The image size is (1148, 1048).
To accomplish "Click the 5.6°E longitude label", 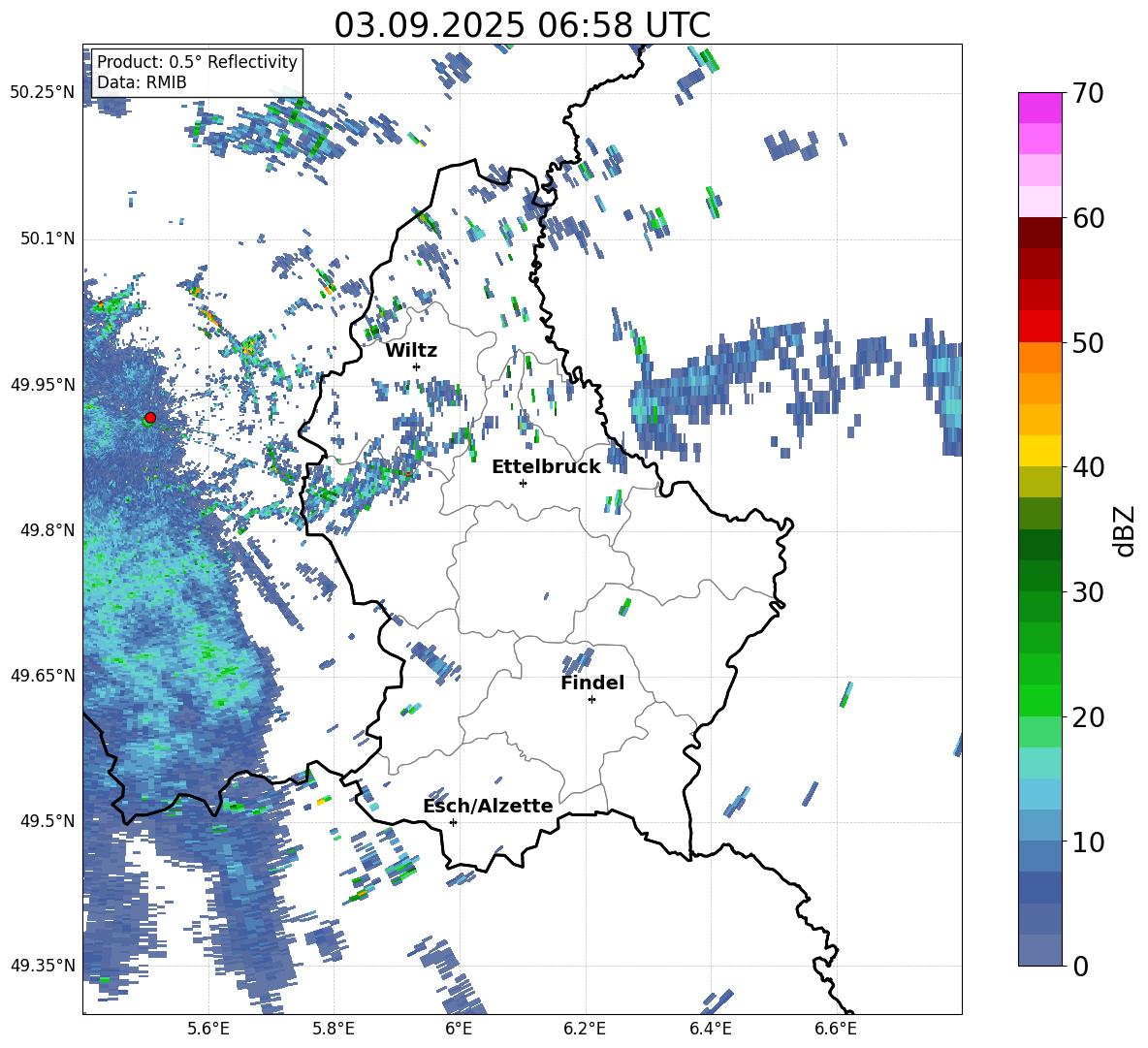I will point(208,1029).
